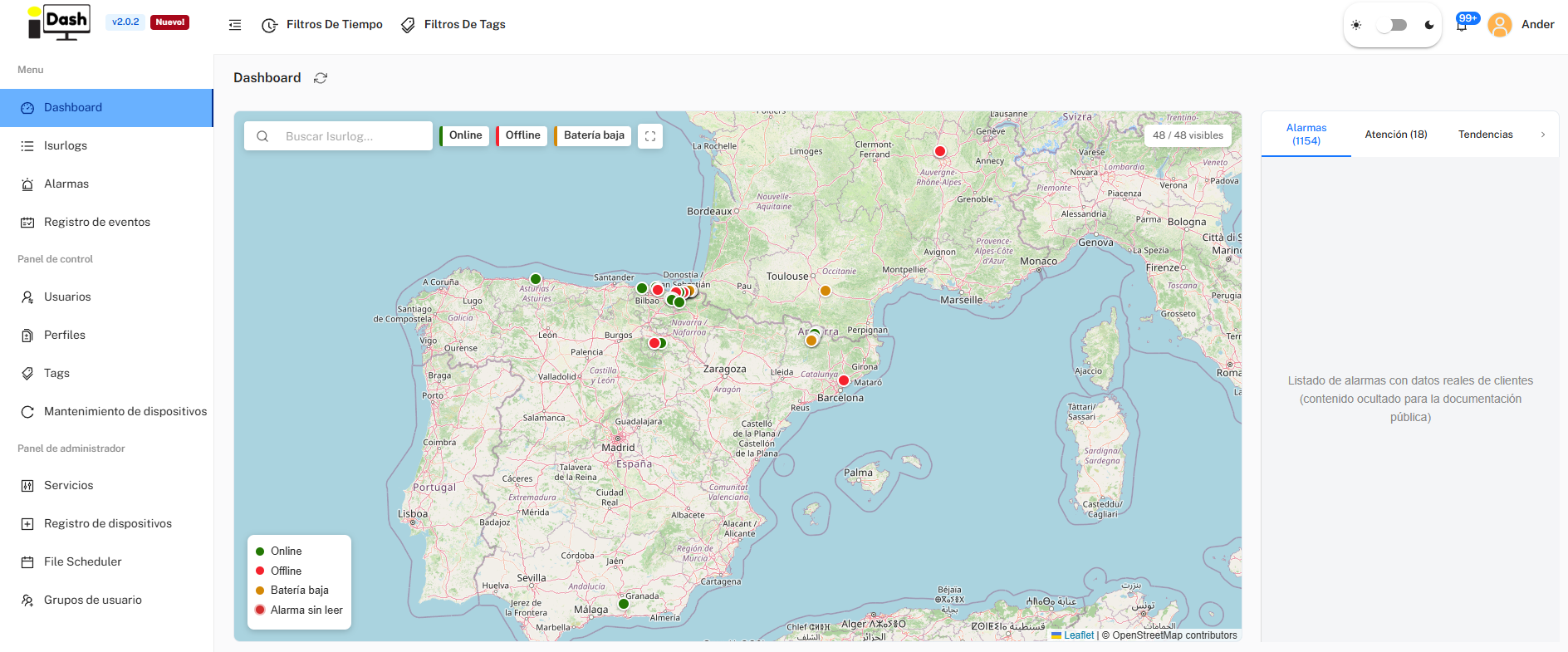Click Alarma sin leer legend entry
The width and height of the screenshot is (1568, 652).
coord(299,610)
